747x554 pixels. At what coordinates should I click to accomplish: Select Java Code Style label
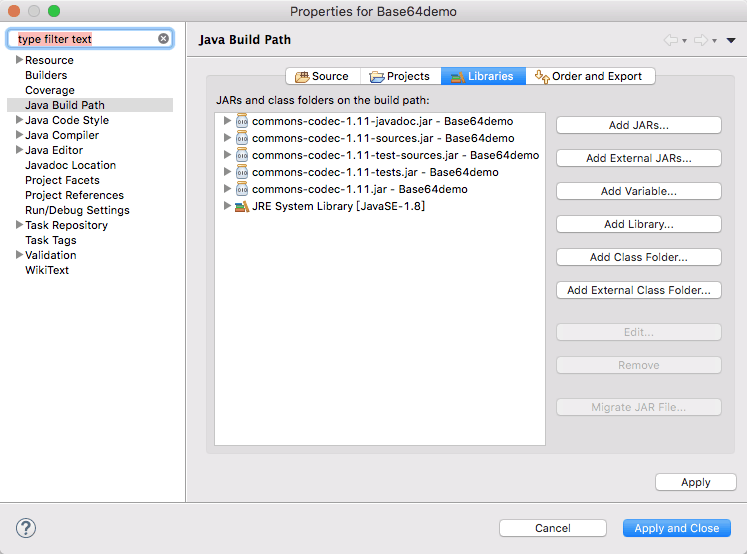click(x=67, y=120)
